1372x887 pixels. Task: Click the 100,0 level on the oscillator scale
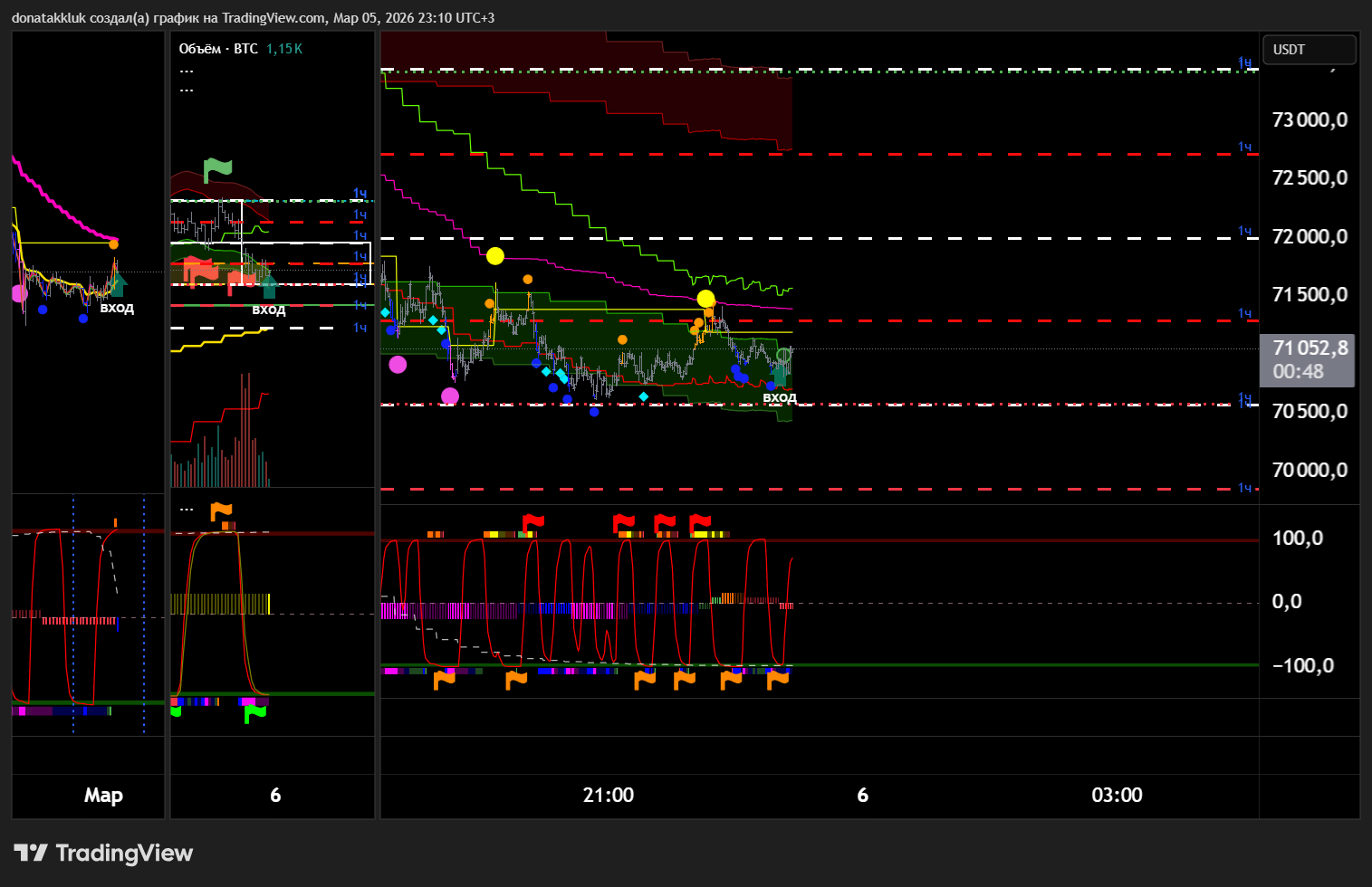coord(1297,539)
